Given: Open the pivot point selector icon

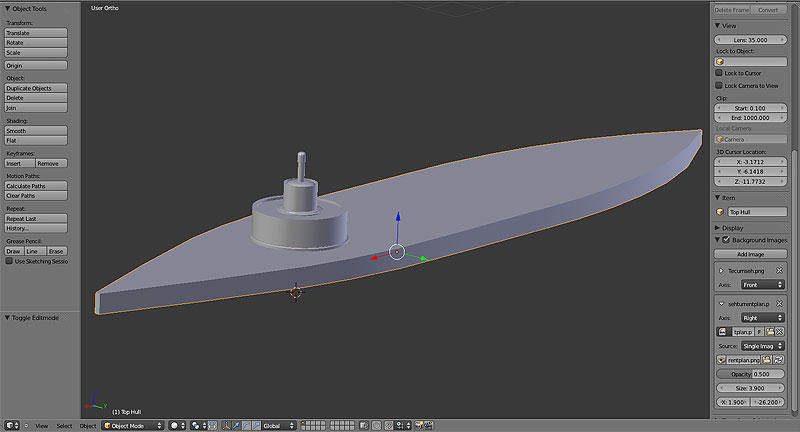Looking at the screenshot, I should (x=196, y=425).
